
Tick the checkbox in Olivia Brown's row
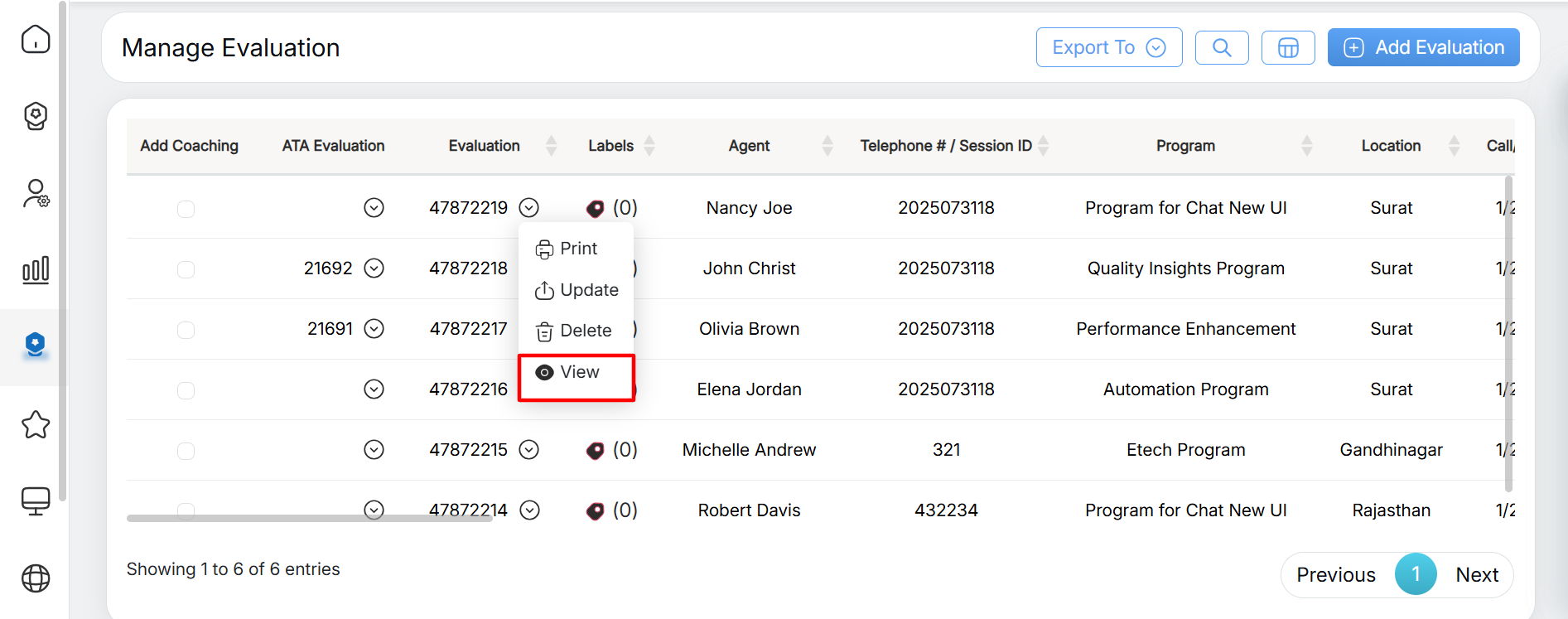point(186,330)
